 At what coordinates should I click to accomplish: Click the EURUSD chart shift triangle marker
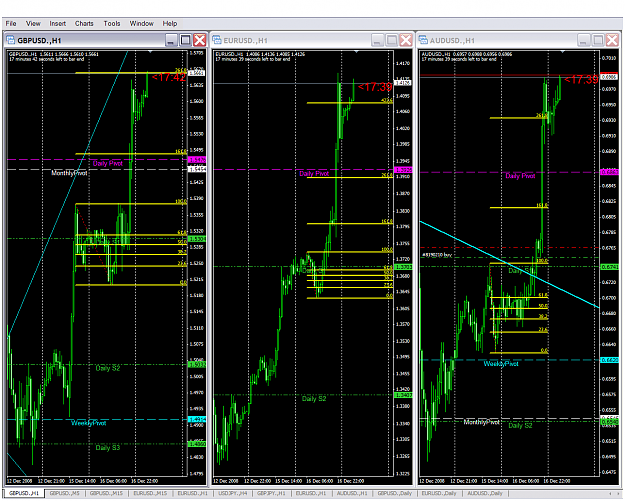pyautogui.click(x=356, y=52)
